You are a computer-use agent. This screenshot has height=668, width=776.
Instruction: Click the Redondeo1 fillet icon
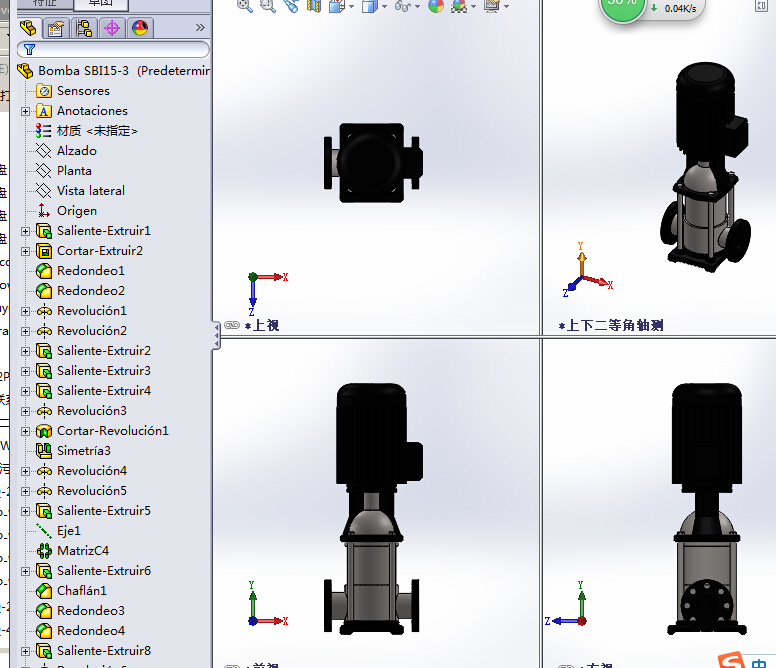[x=44, y=271]
